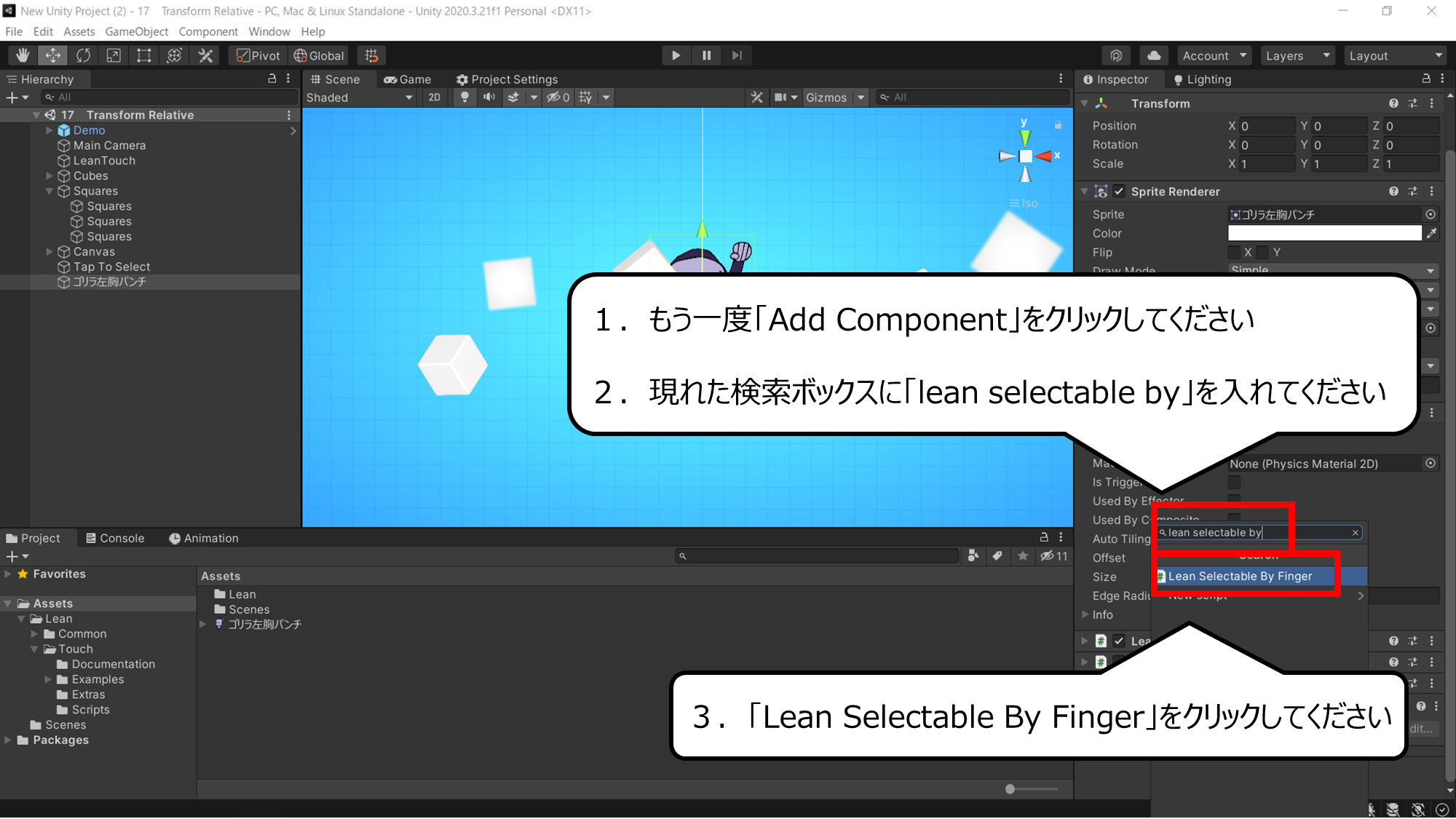Expand the Demo object in Hierarchy
Viewport: 1456px width, 819px height.
50,130
